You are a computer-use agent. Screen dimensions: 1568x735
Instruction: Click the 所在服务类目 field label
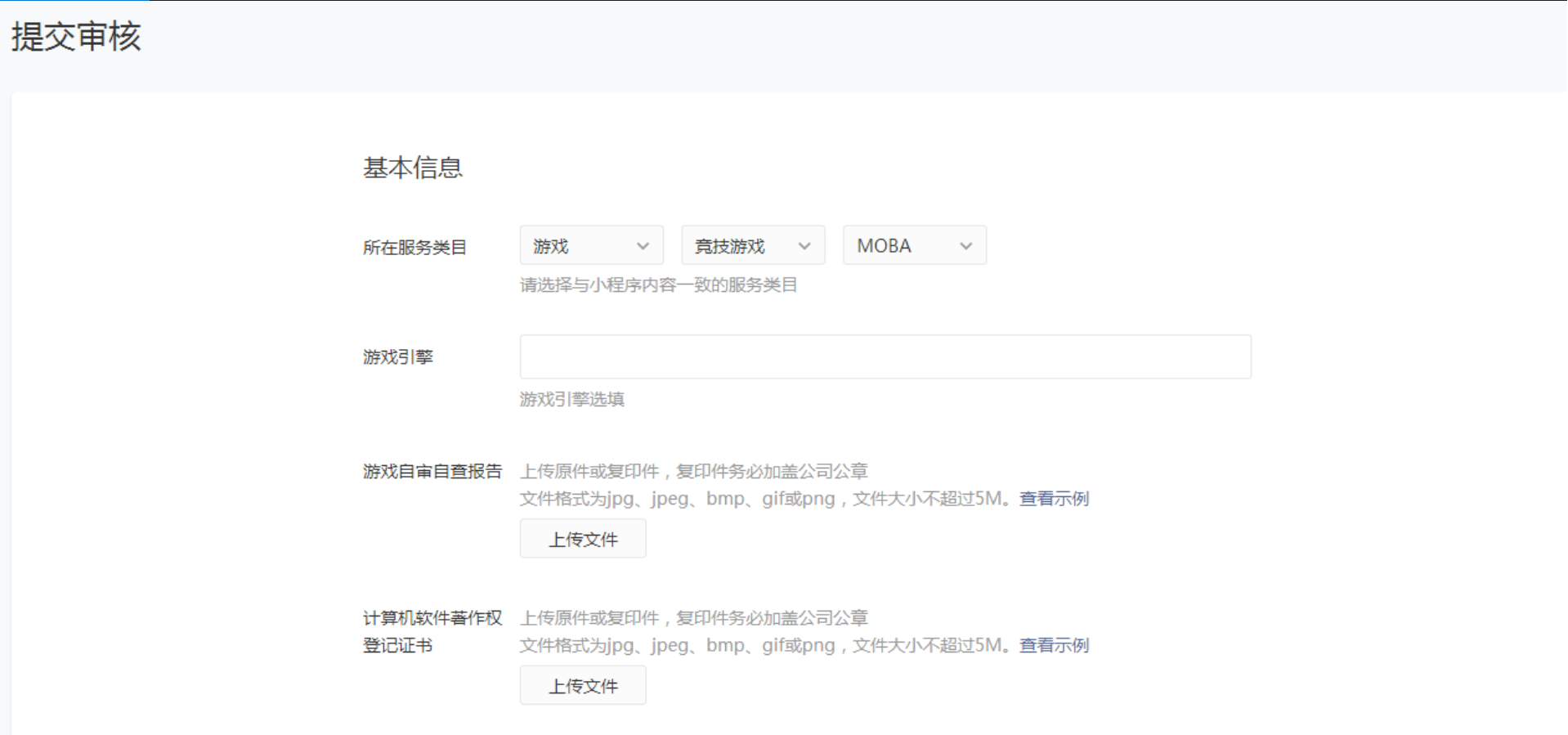point(414,247)
